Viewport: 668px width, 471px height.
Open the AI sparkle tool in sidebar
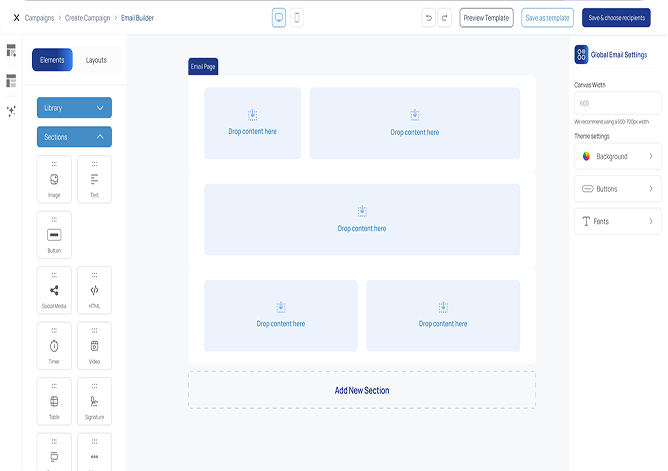coord(12,111)
